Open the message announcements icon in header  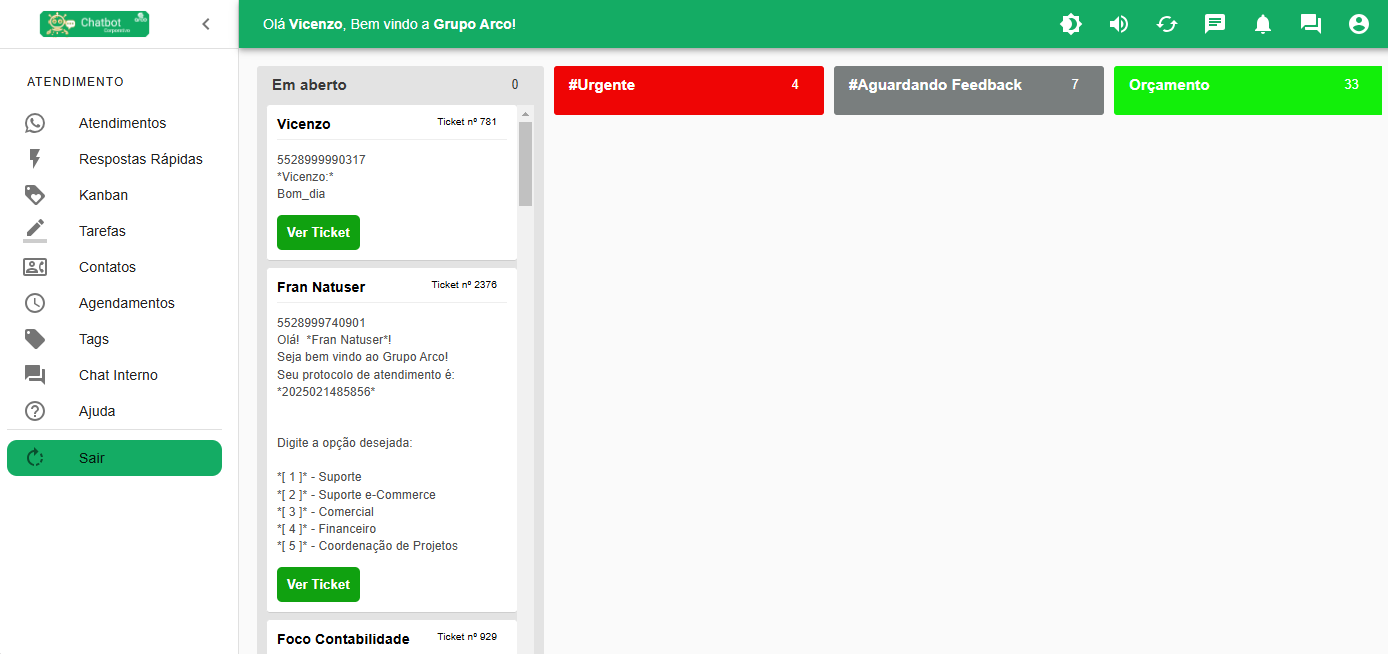(1215, 24)
